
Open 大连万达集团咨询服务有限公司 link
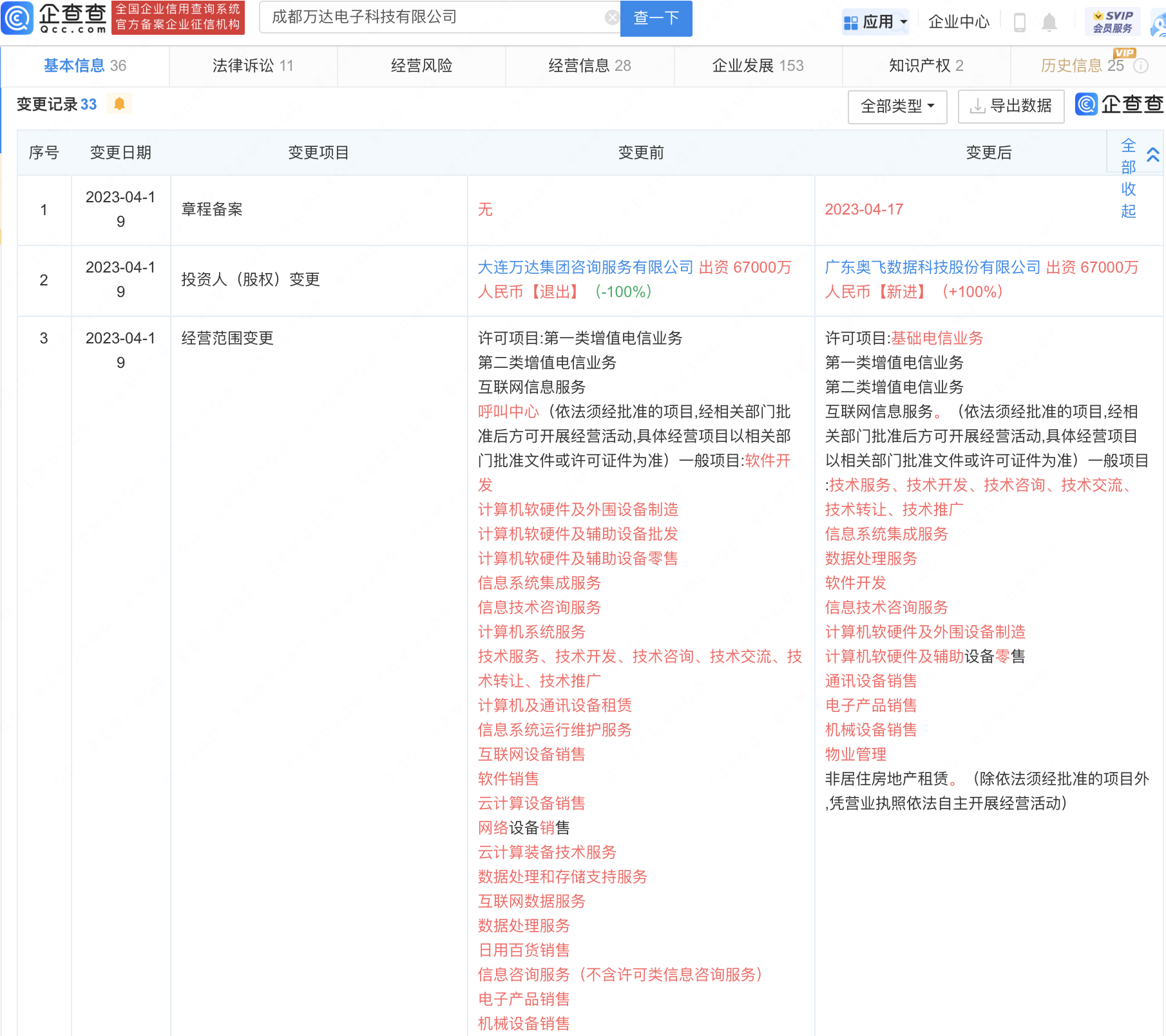coord(586,267)
